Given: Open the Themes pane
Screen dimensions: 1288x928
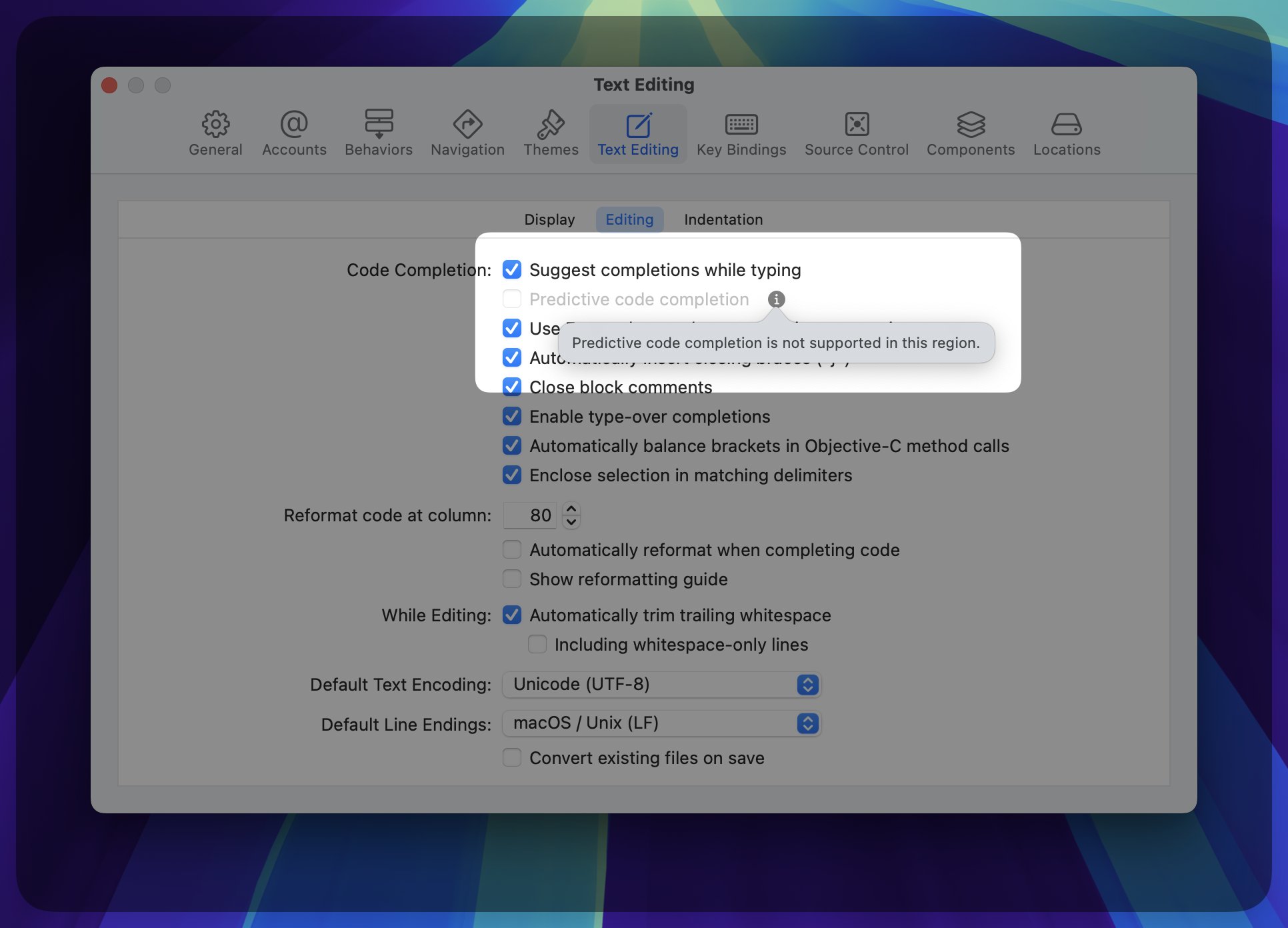Looking at the screenshot, I should [x=551, y=133].
